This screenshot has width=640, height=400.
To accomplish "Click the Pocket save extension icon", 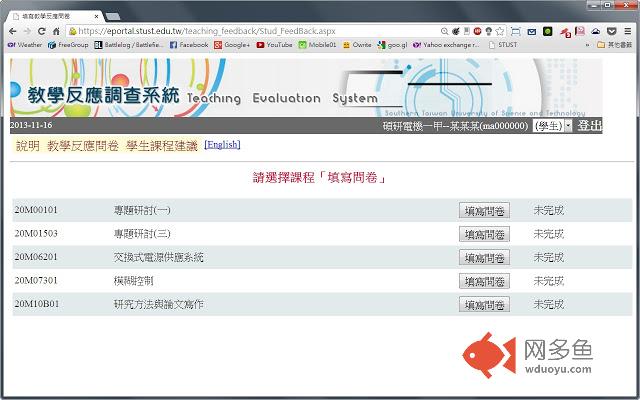I will tap(611, 31).
